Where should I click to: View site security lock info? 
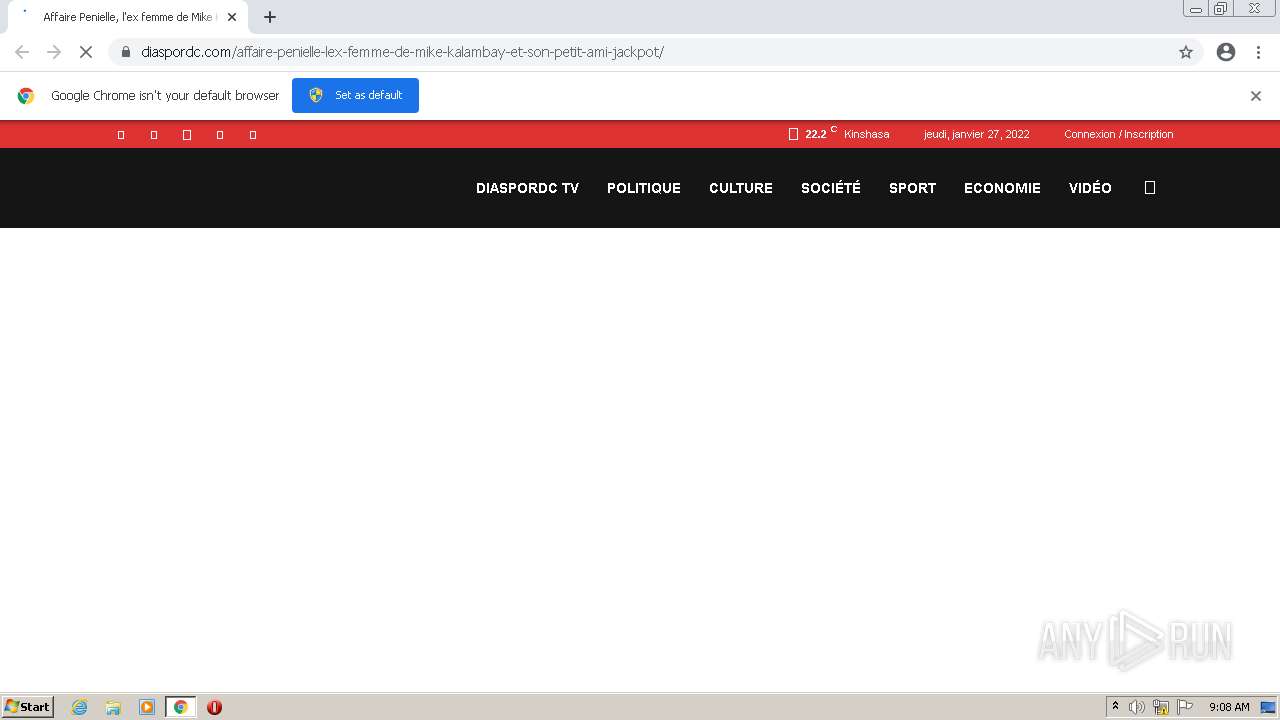coord(125,52)
